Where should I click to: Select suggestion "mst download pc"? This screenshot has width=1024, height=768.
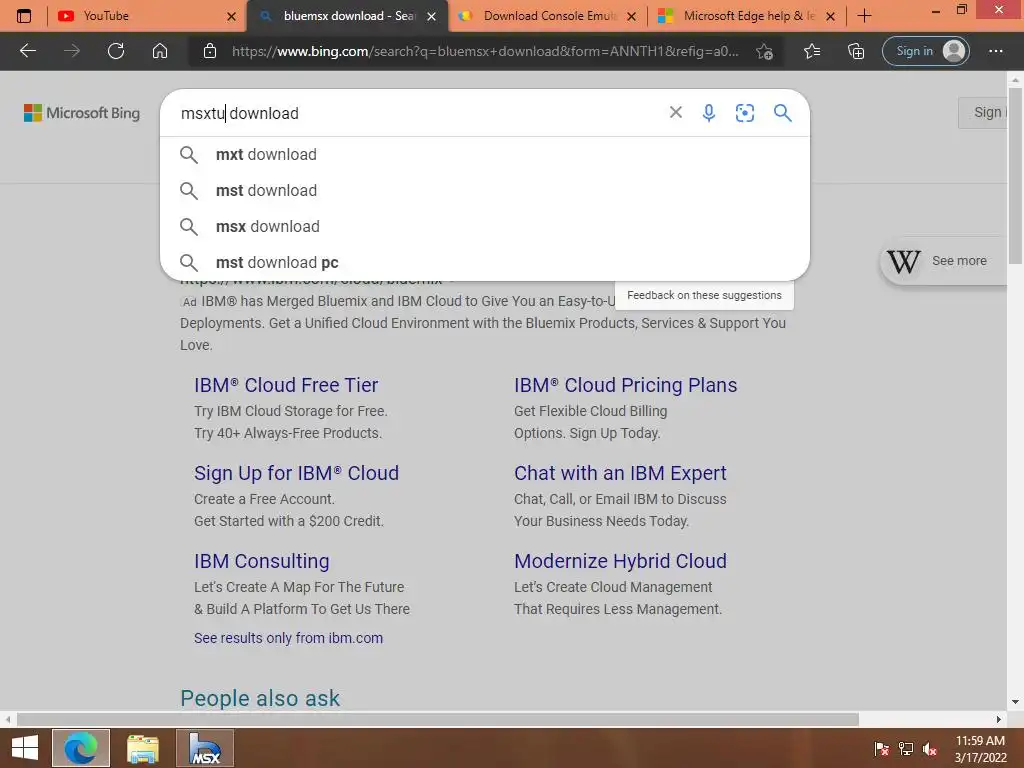click(485, 263)
